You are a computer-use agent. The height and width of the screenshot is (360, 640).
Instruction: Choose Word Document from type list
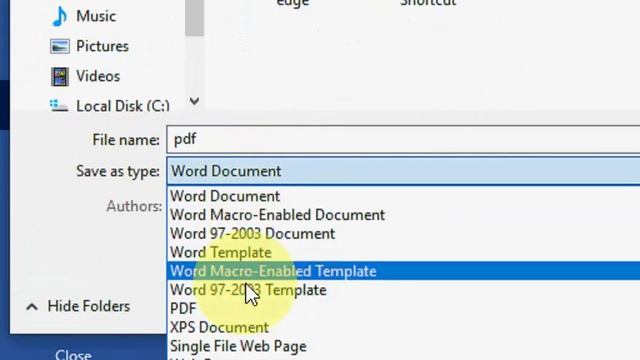(403, 196)
